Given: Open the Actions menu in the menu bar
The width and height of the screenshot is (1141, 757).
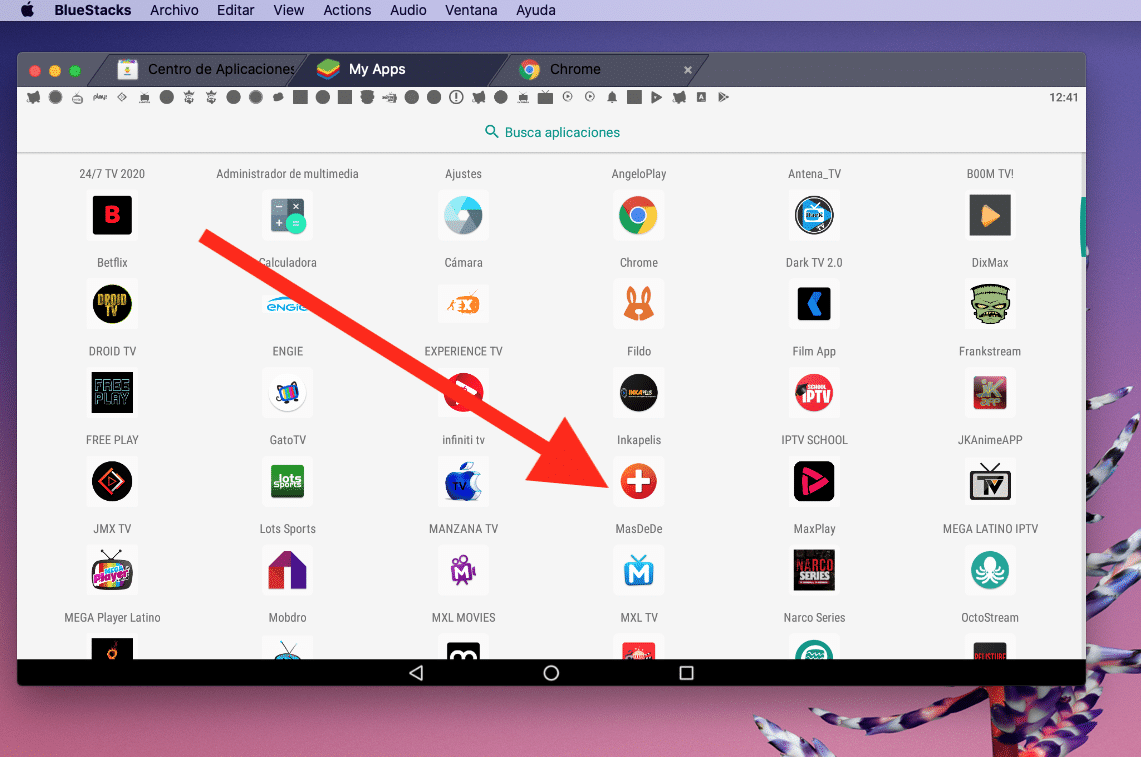Looking at the screenshot, I should [x=347, y=10].
